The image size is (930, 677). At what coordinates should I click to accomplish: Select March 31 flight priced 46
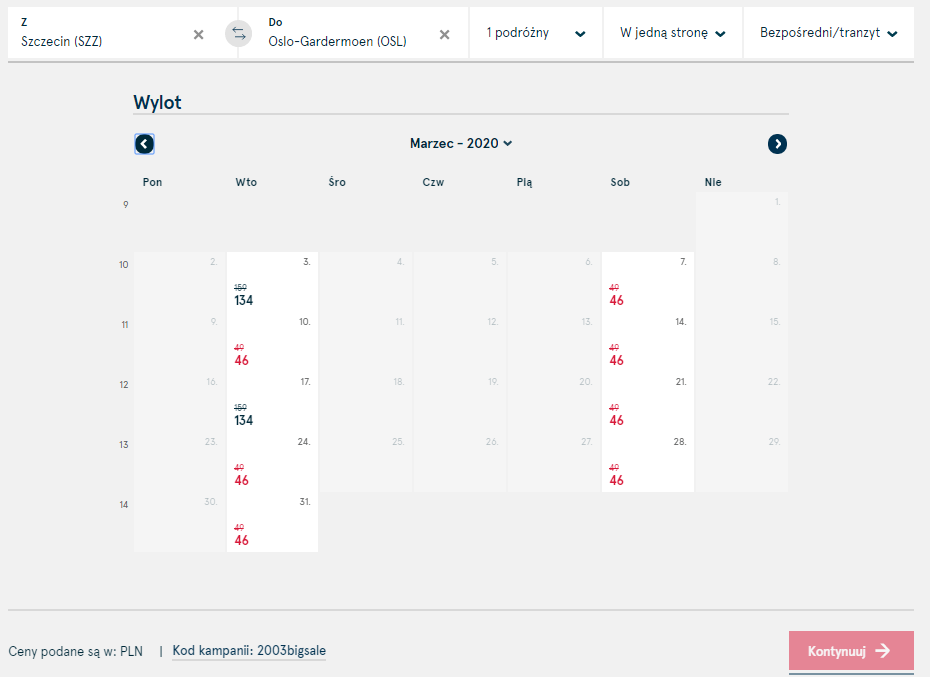[x=273, y=522]
